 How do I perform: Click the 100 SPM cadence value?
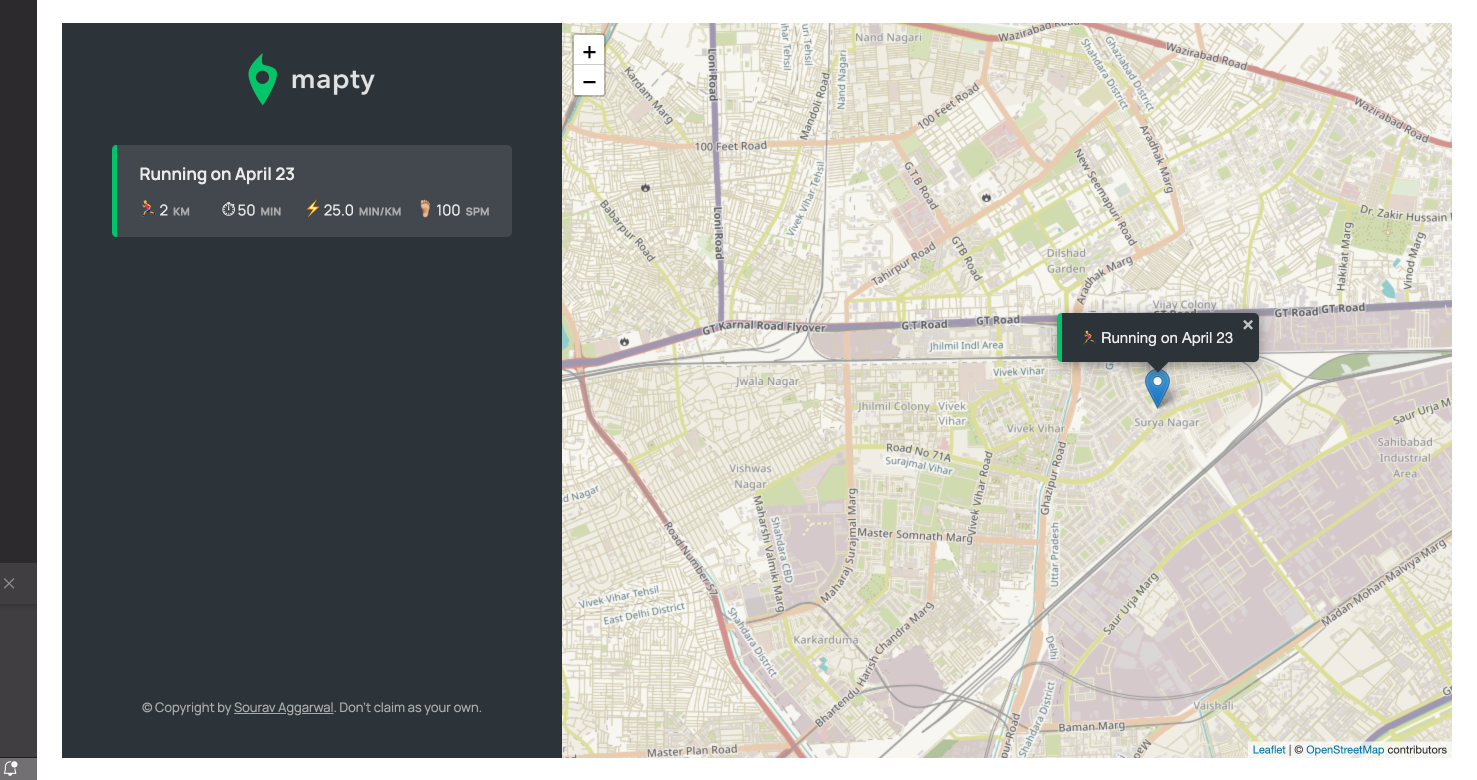pos(462,210)
